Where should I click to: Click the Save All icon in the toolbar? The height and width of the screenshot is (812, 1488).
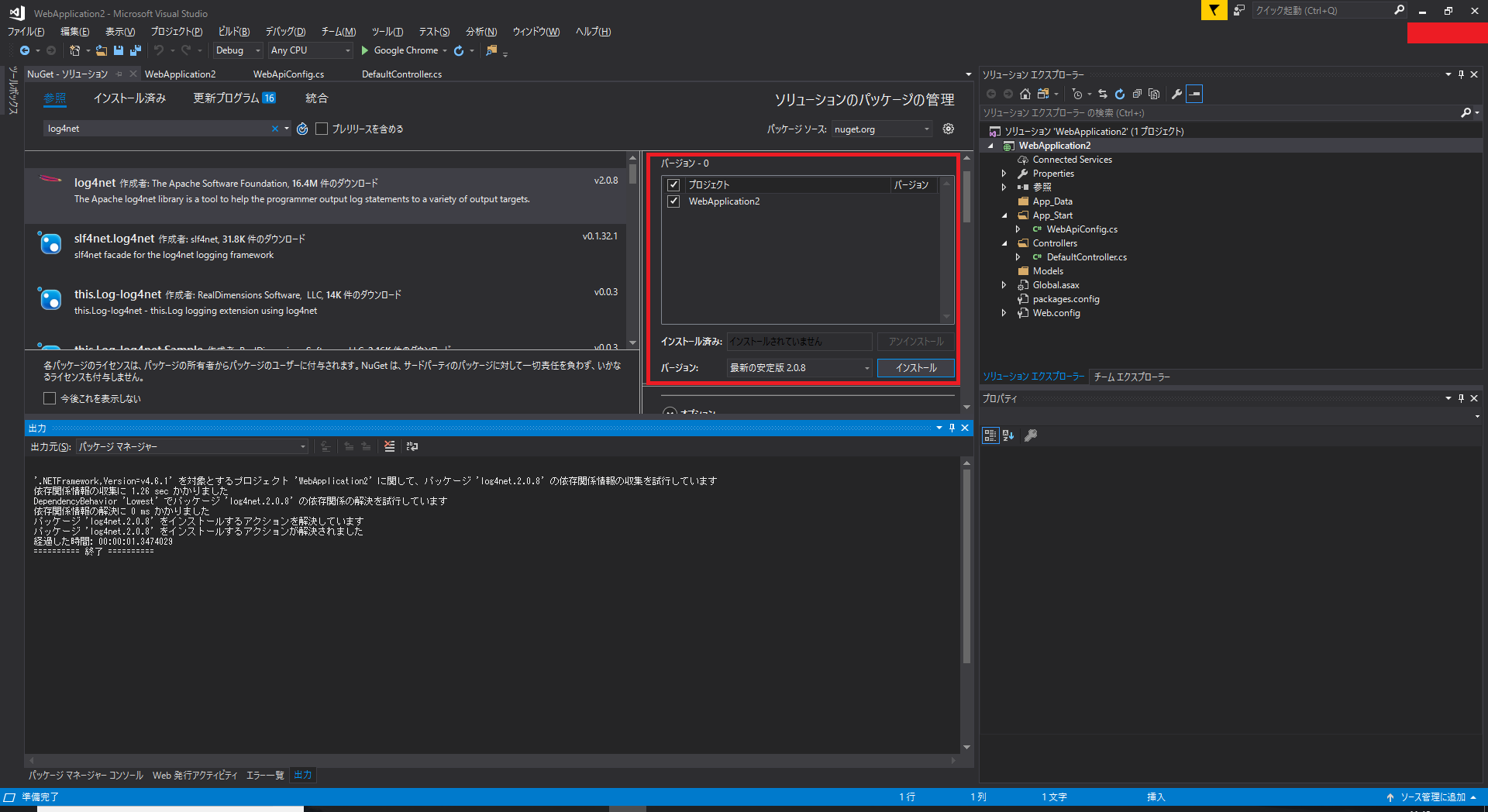tap(136, 50)
